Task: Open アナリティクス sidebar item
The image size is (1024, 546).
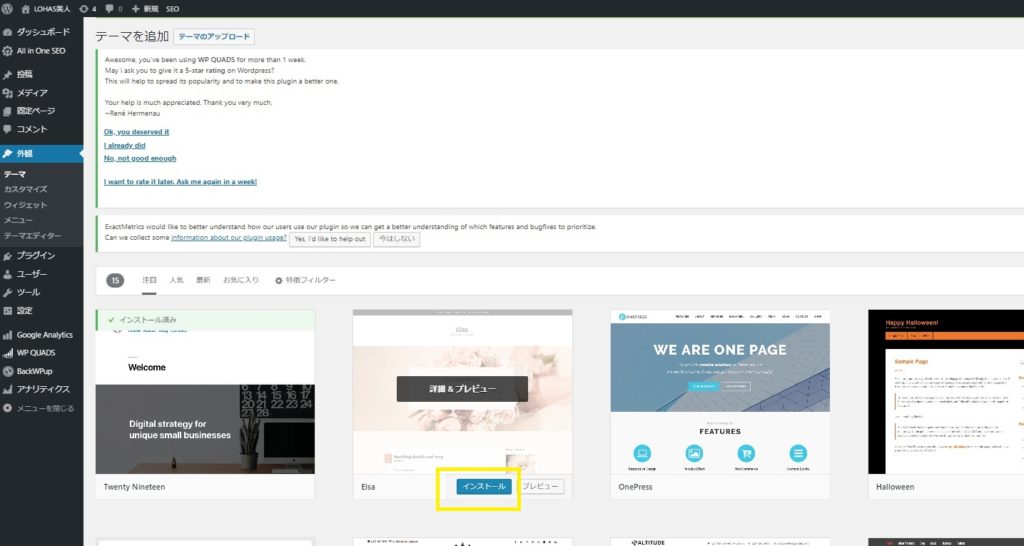Action: 41,389
